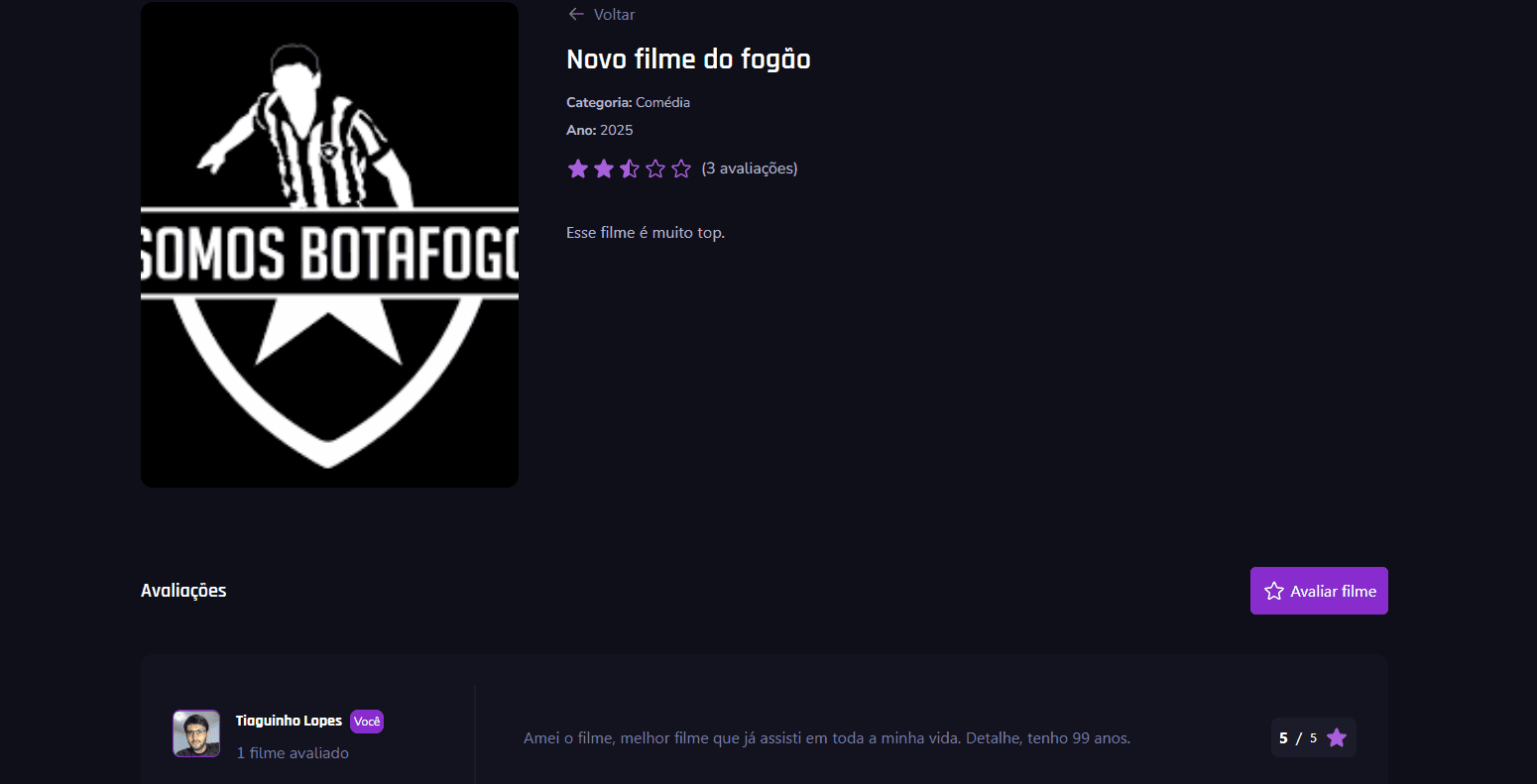Screen dimensions: 1537x784
Task: Click the half-filled third rating star
Action: pyautogui.click(x=630, y=168)
